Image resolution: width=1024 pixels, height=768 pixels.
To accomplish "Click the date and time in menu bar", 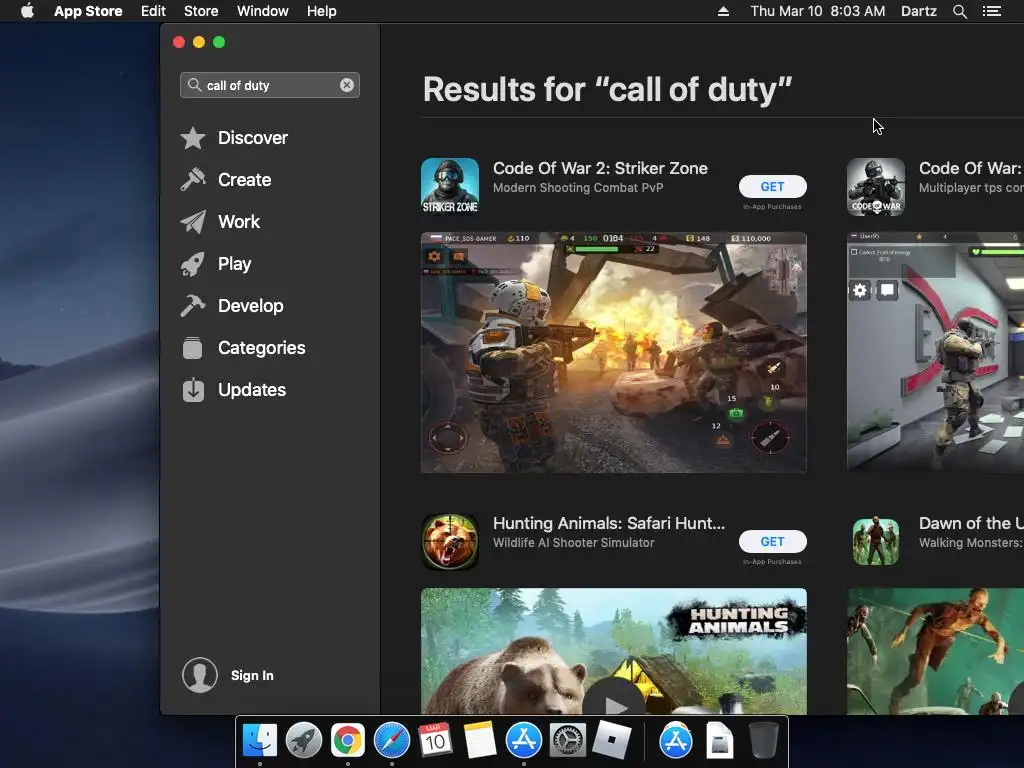I will click(x=818, y=11).
